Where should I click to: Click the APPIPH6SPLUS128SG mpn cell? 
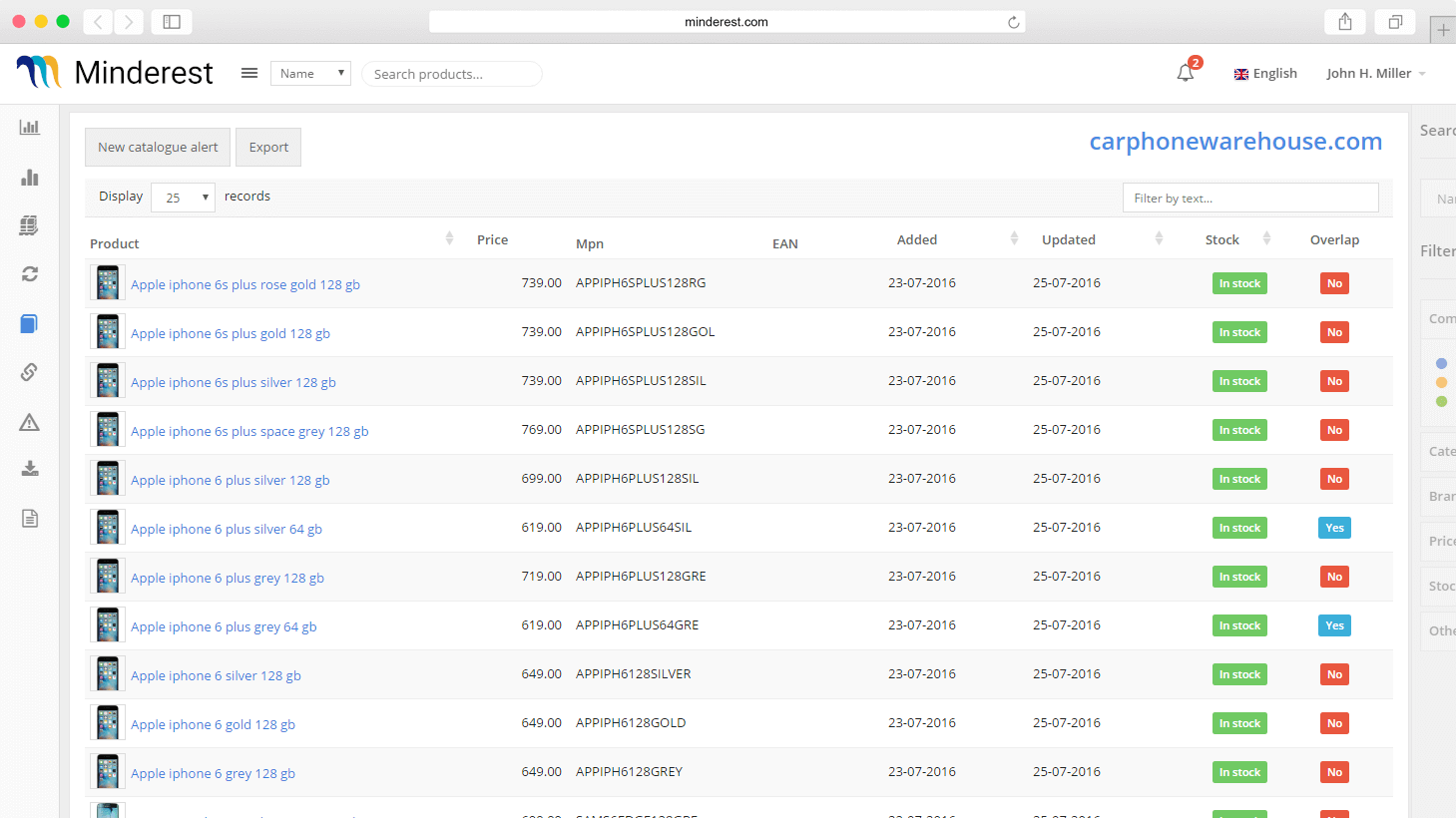click(x=640, y=429)
